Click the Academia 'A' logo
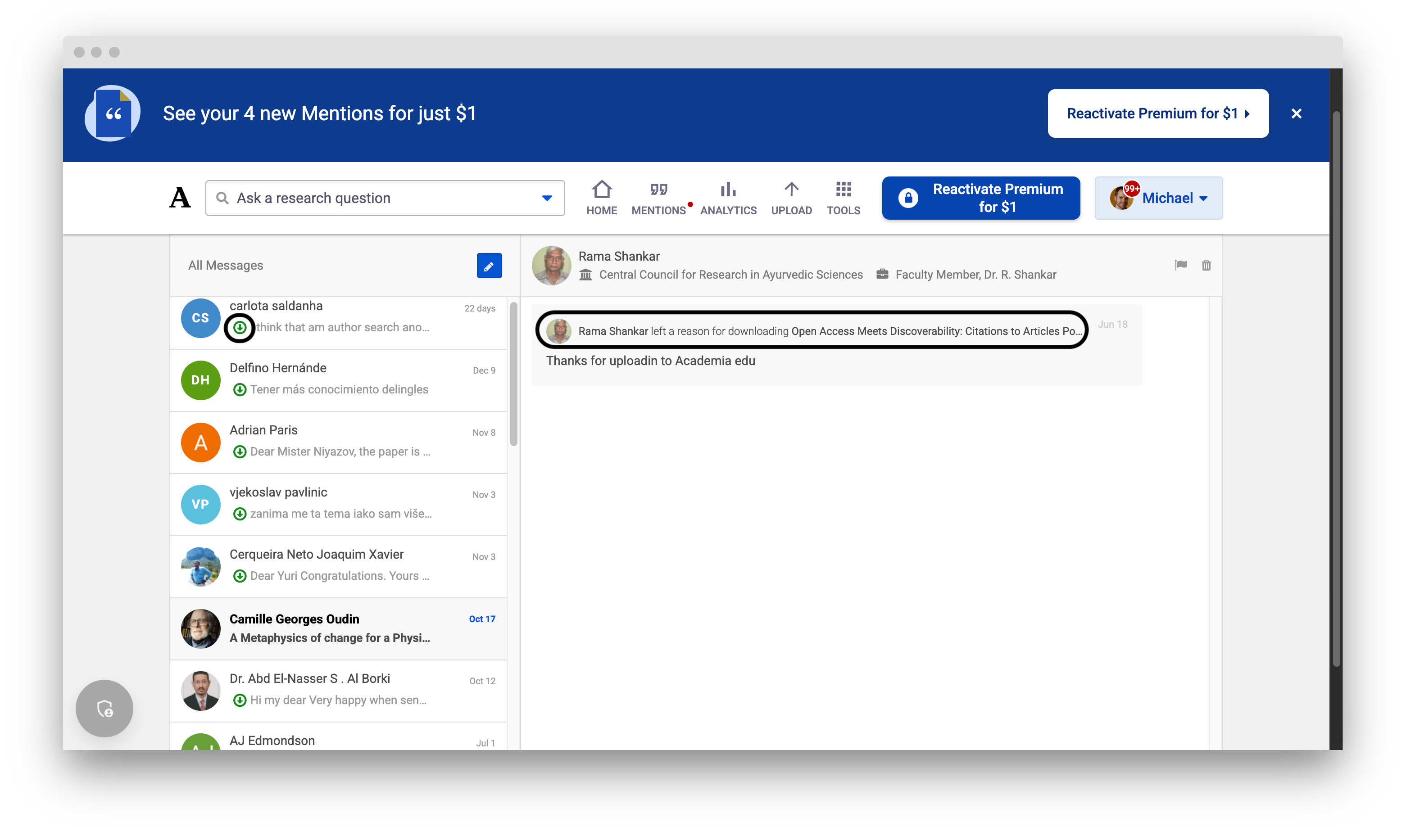 click(x=180, y=198)
